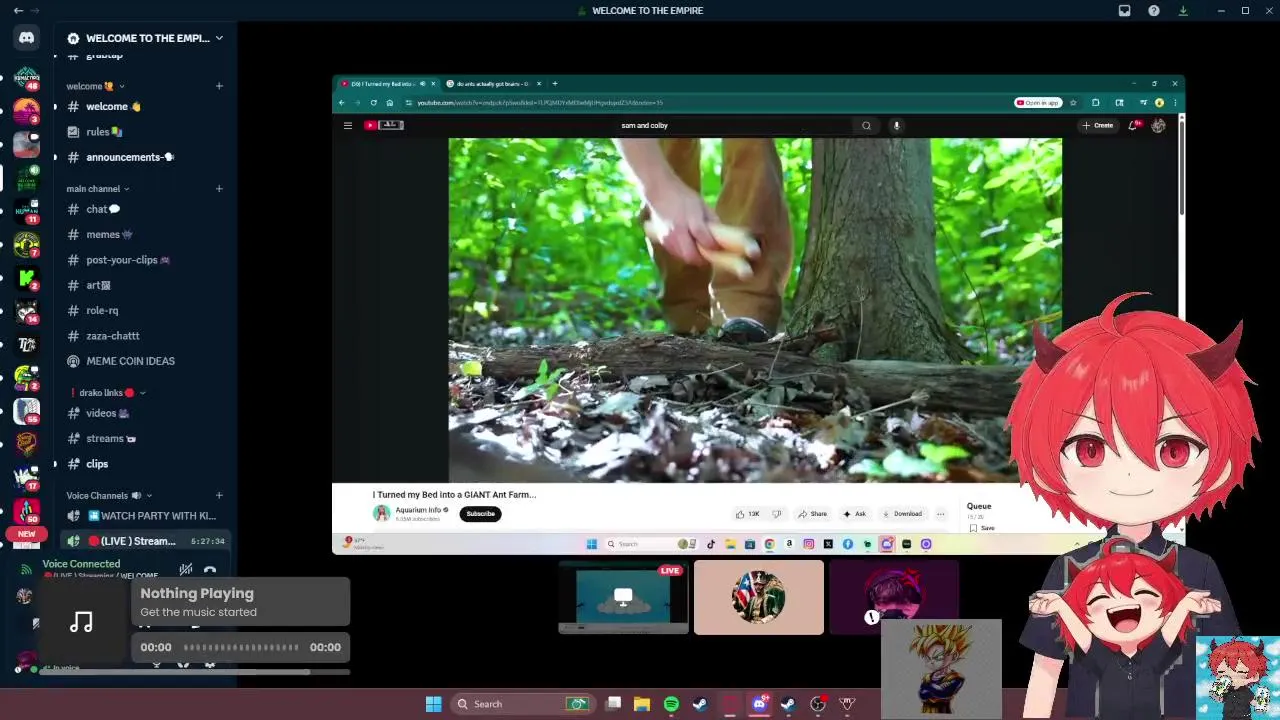Open Task View on the taskbar
This screenshot has width=1280, height=720.
click(x=614, y=704)
